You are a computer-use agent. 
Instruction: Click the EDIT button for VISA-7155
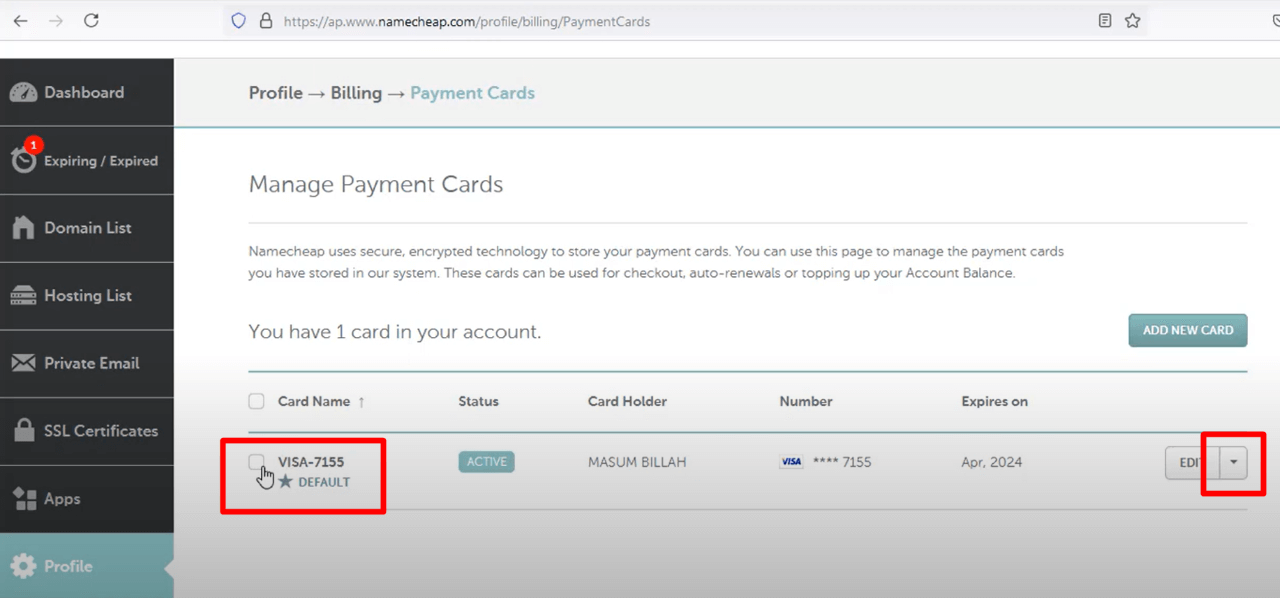click(1192, 462)
